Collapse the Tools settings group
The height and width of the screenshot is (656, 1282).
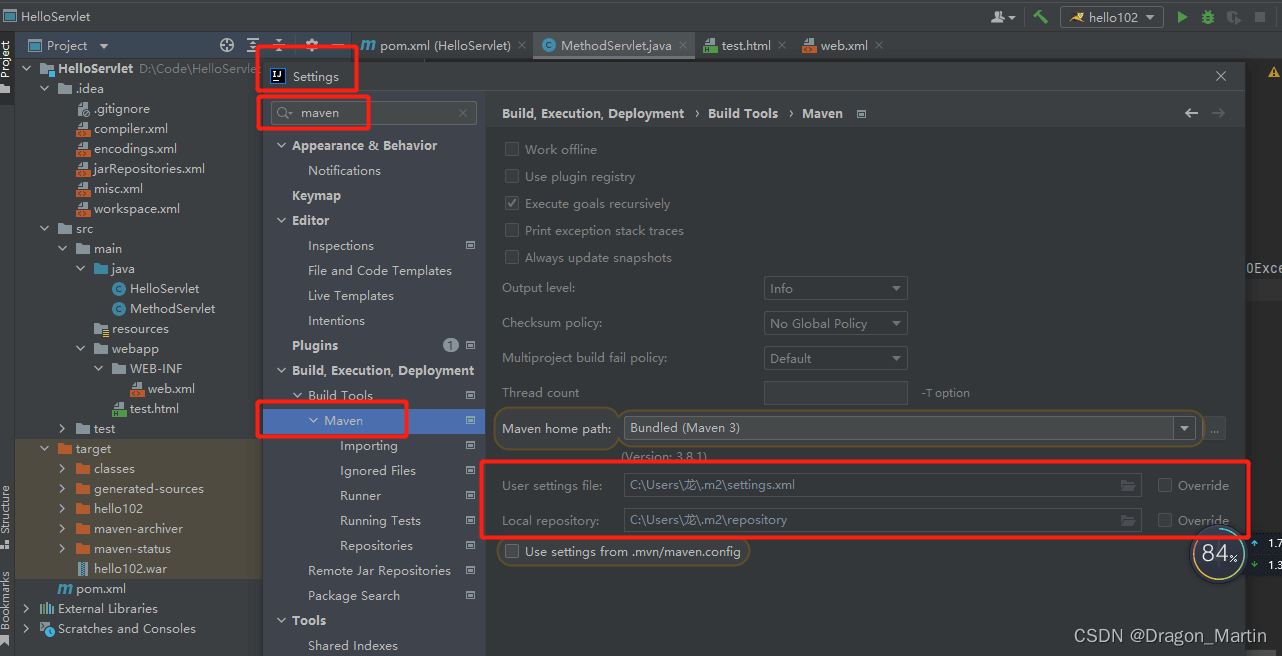click(x=281, y=620)
